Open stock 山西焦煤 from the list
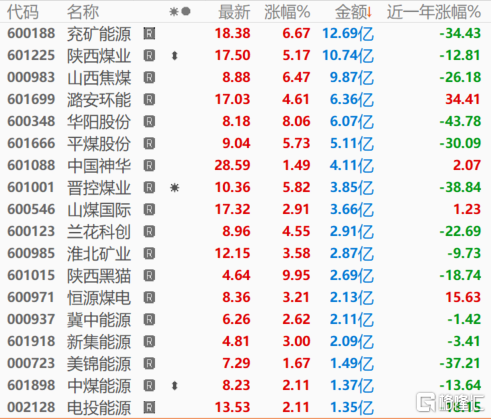491x419 pixels. tap(99, 78)
